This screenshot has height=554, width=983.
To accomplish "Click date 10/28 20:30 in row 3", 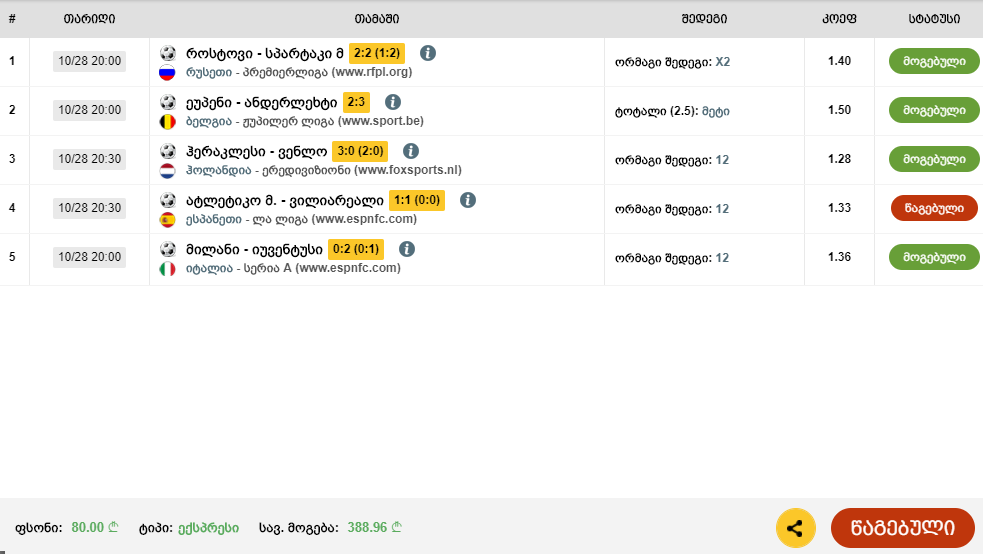I will (x=90, y=159).
